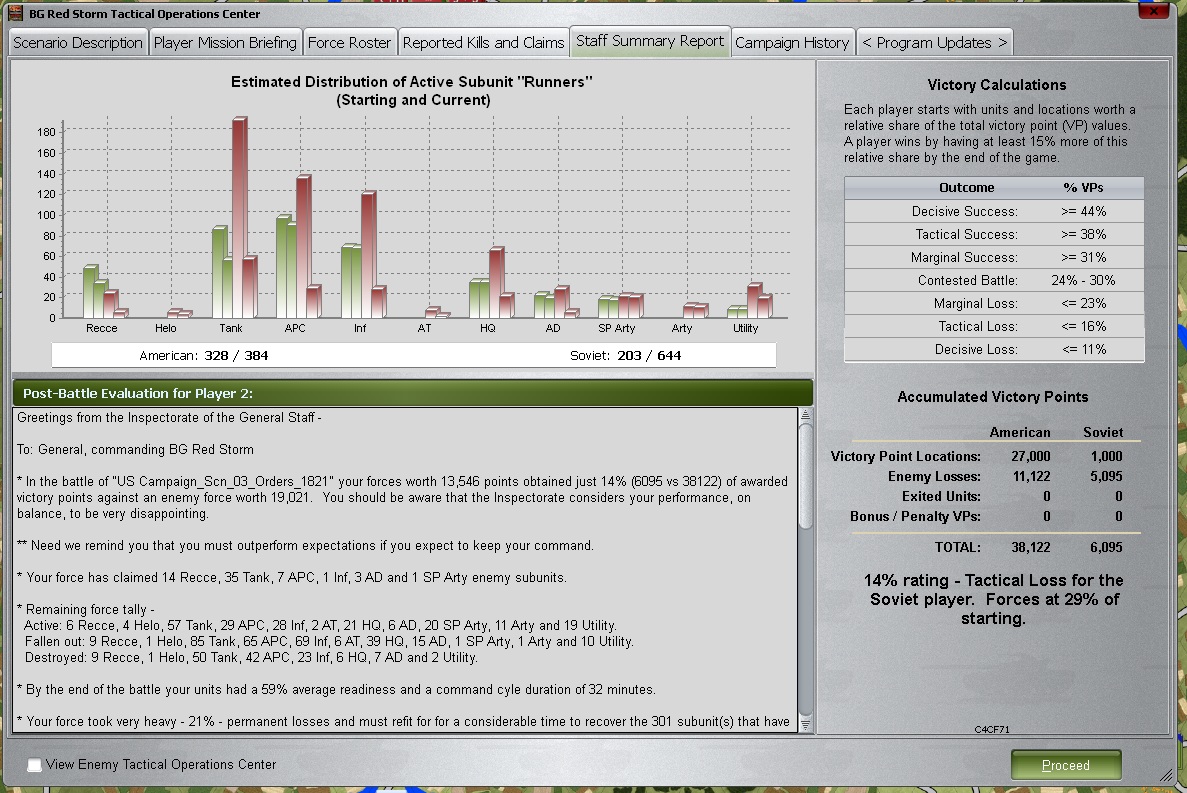Screen dimensions: 1187x793
Task: Click the Recce chart axis label
Action: [101, 328]
